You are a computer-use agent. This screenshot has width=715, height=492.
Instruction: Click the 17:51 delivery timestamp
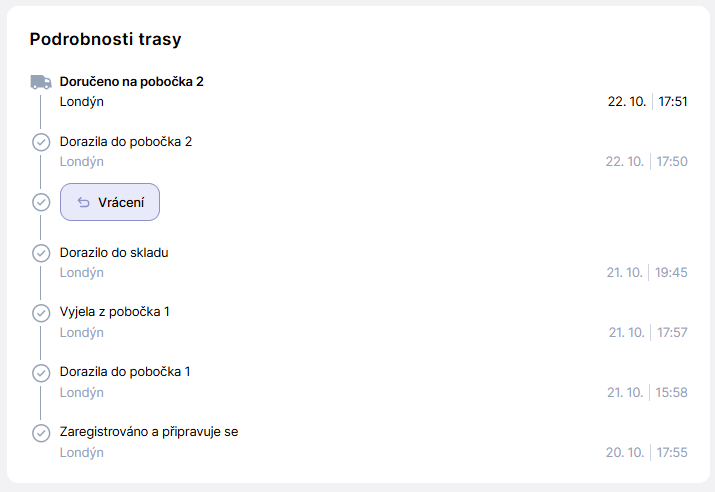coord(673,101)
